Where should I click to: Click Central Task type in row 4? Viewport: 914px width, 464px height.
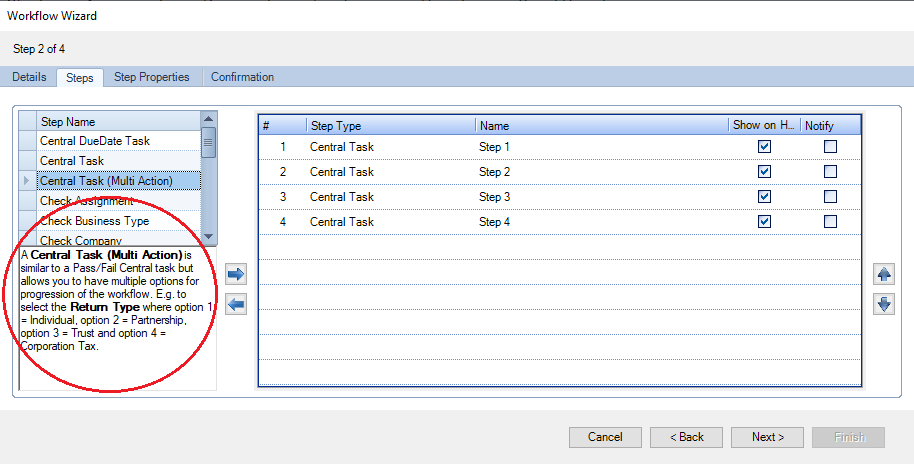point(391,222)
